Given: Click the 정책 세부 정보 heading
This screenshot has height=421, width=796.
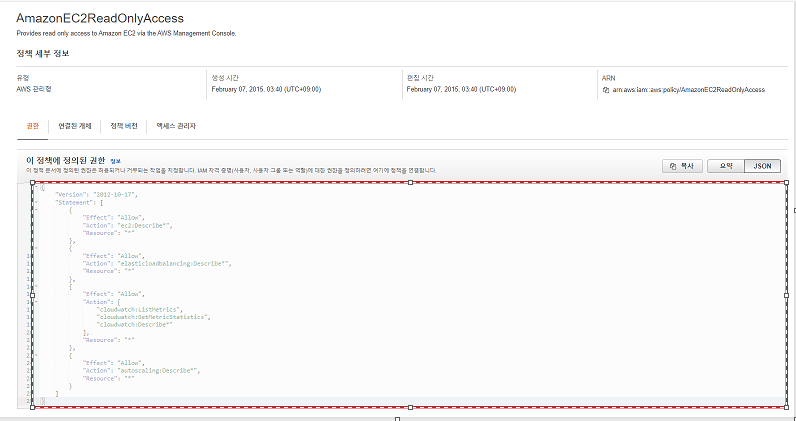Looking at the screenshot, I should point(43,53).
